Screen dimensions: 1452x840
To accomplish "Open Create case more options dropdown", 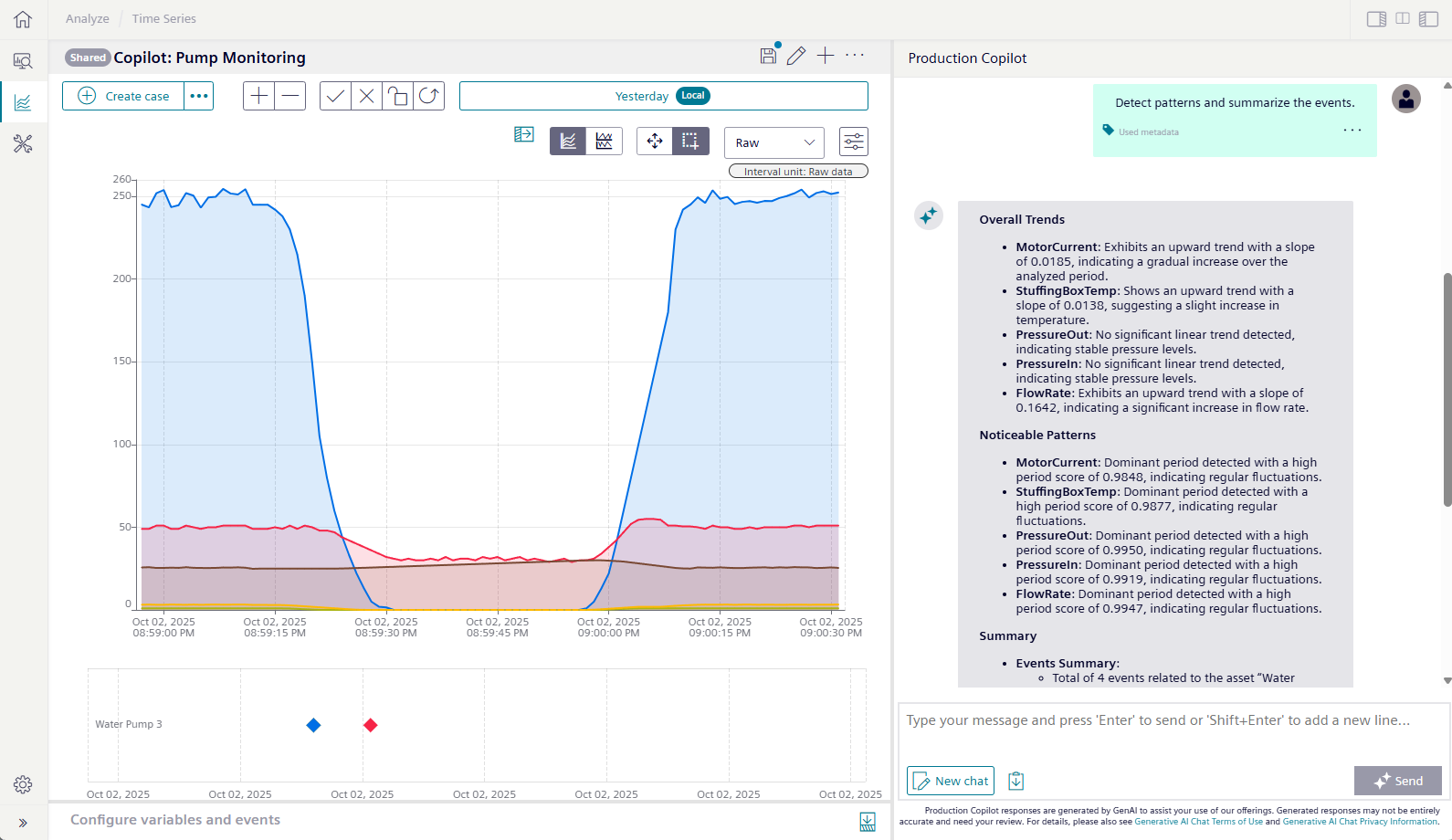I will pos(199,96).
